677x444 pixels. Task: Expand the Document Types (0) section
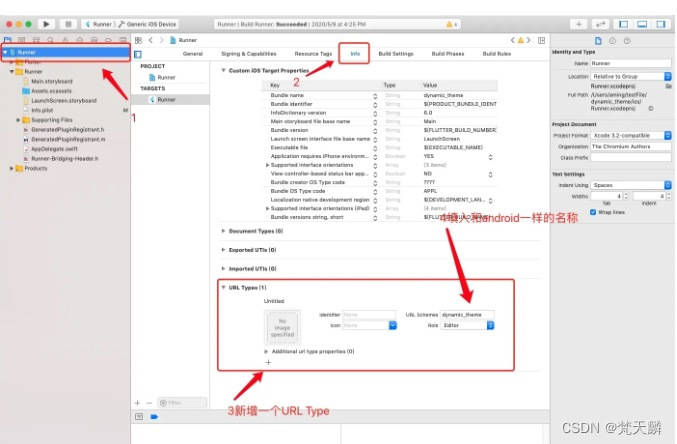pos(223,231)
